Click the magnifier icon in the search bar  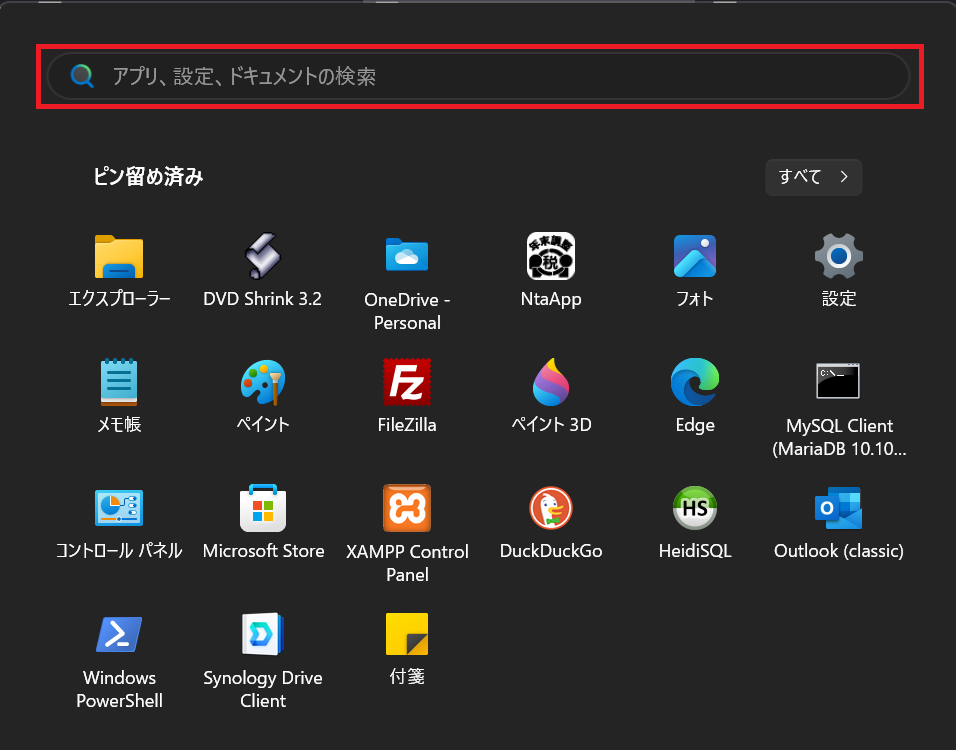pos(82,76)
